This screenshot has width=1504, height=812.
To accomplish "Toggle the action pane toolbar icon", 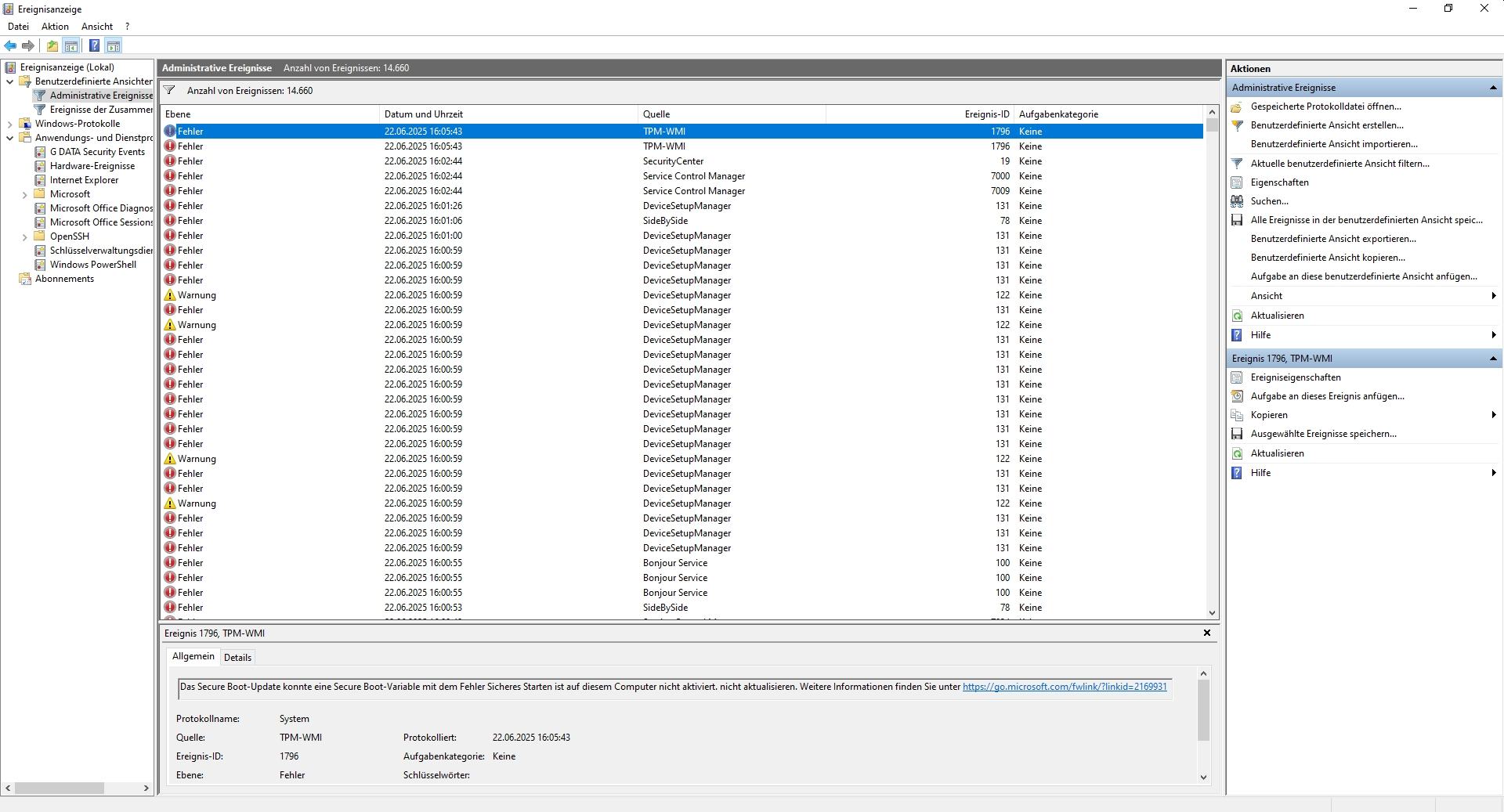I will 114,46.
